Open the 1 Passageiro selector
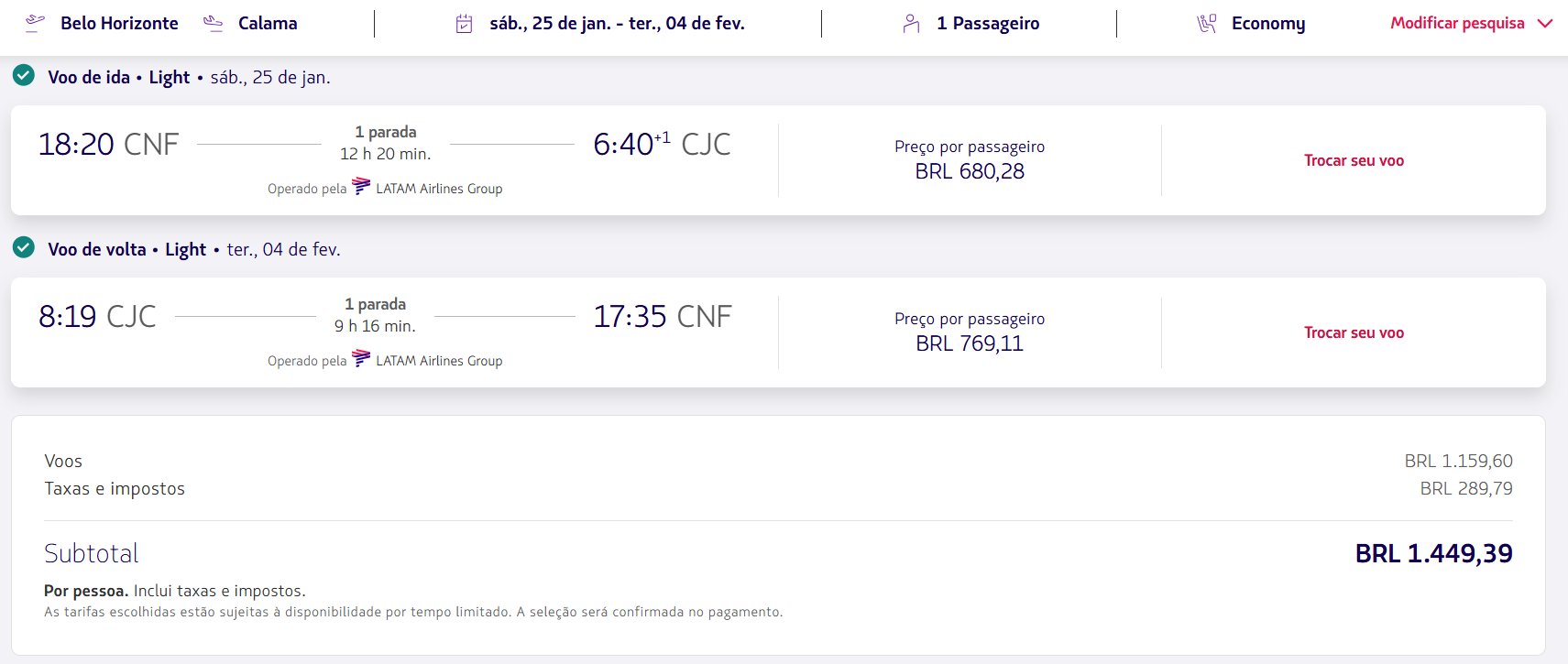The width and height of the screenshot is (1568, 664). click(988, 24)
